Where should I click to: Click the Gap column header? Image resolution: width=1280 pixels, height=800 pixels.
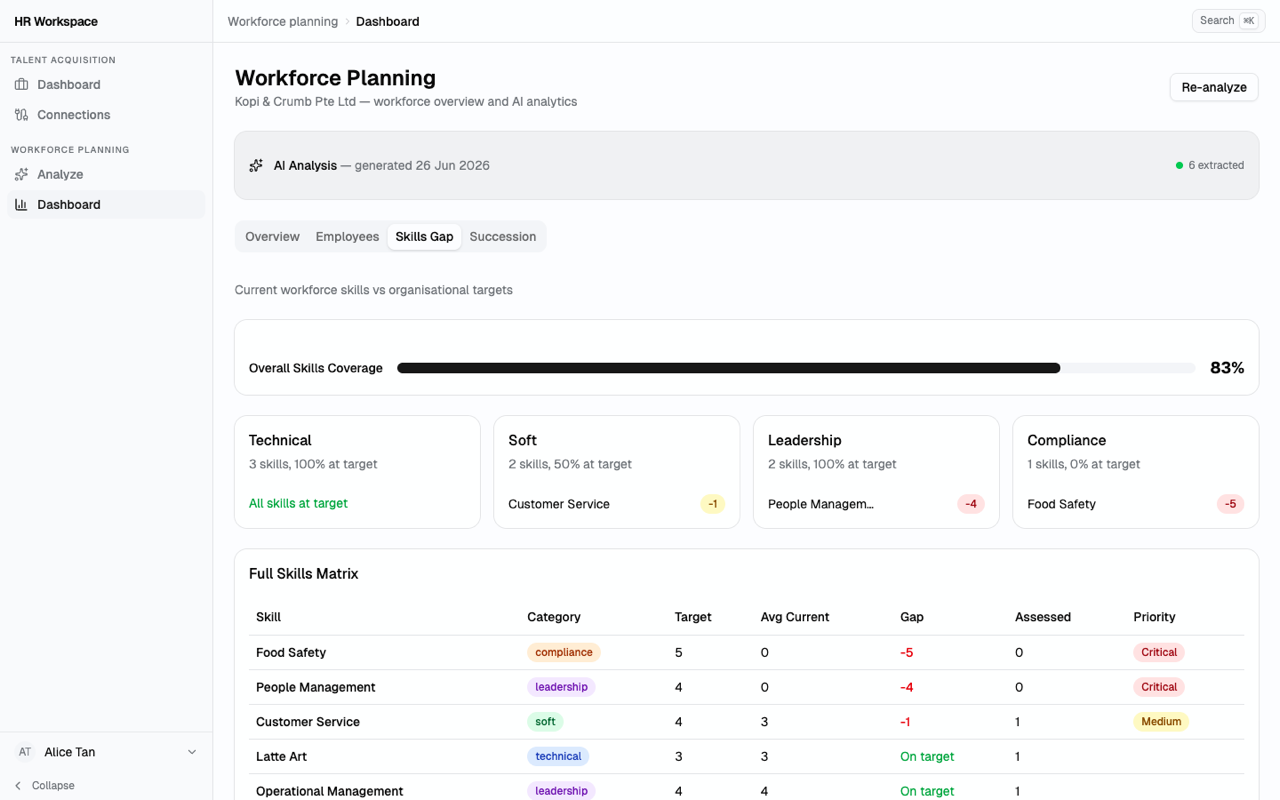[912, 617]
